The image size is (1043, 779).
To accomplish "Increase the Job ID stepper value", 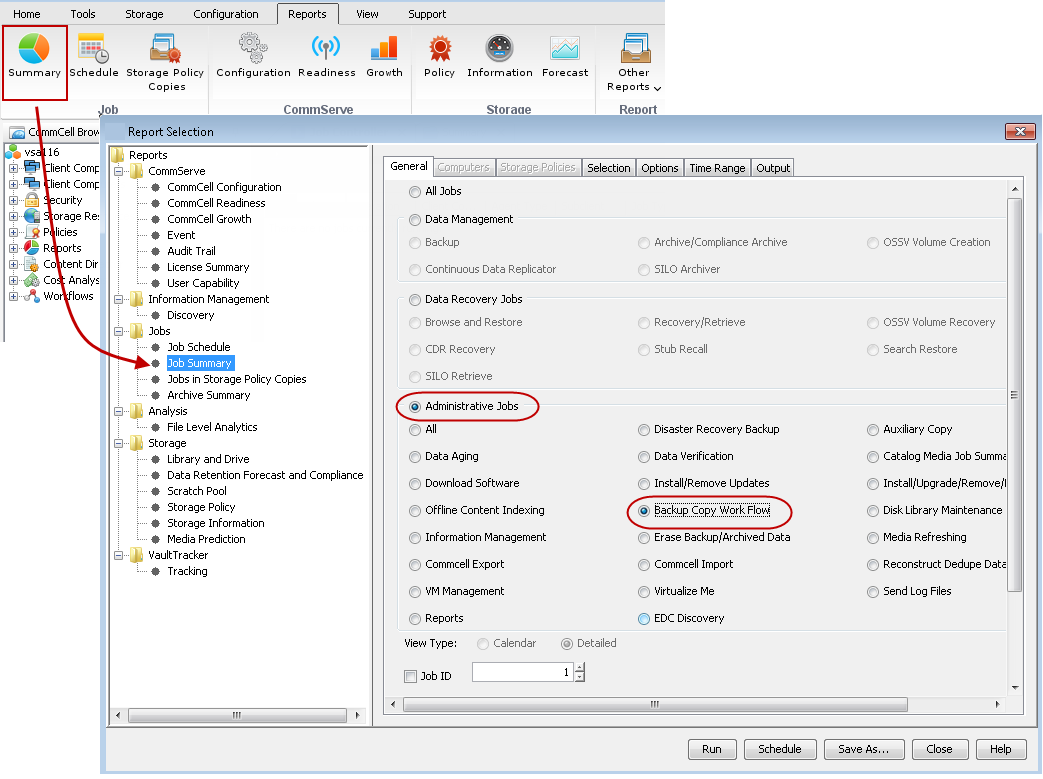I will coord(579,667).
